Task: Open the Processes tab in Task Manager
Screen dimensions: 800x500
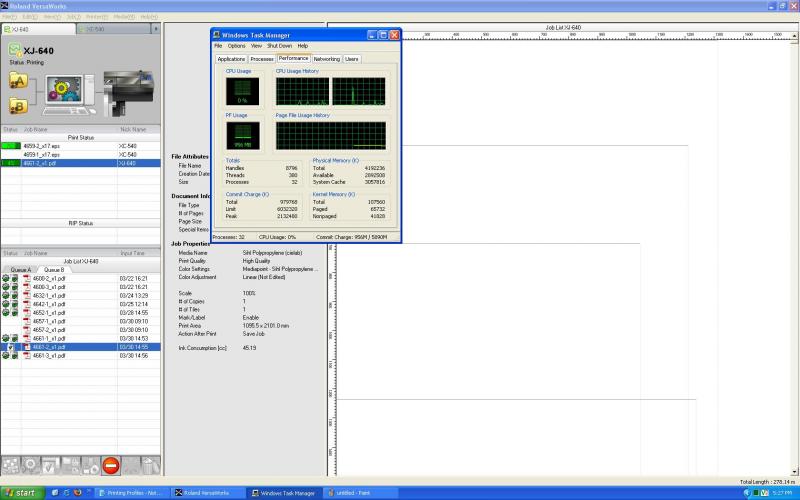Action: pos(262,59)
